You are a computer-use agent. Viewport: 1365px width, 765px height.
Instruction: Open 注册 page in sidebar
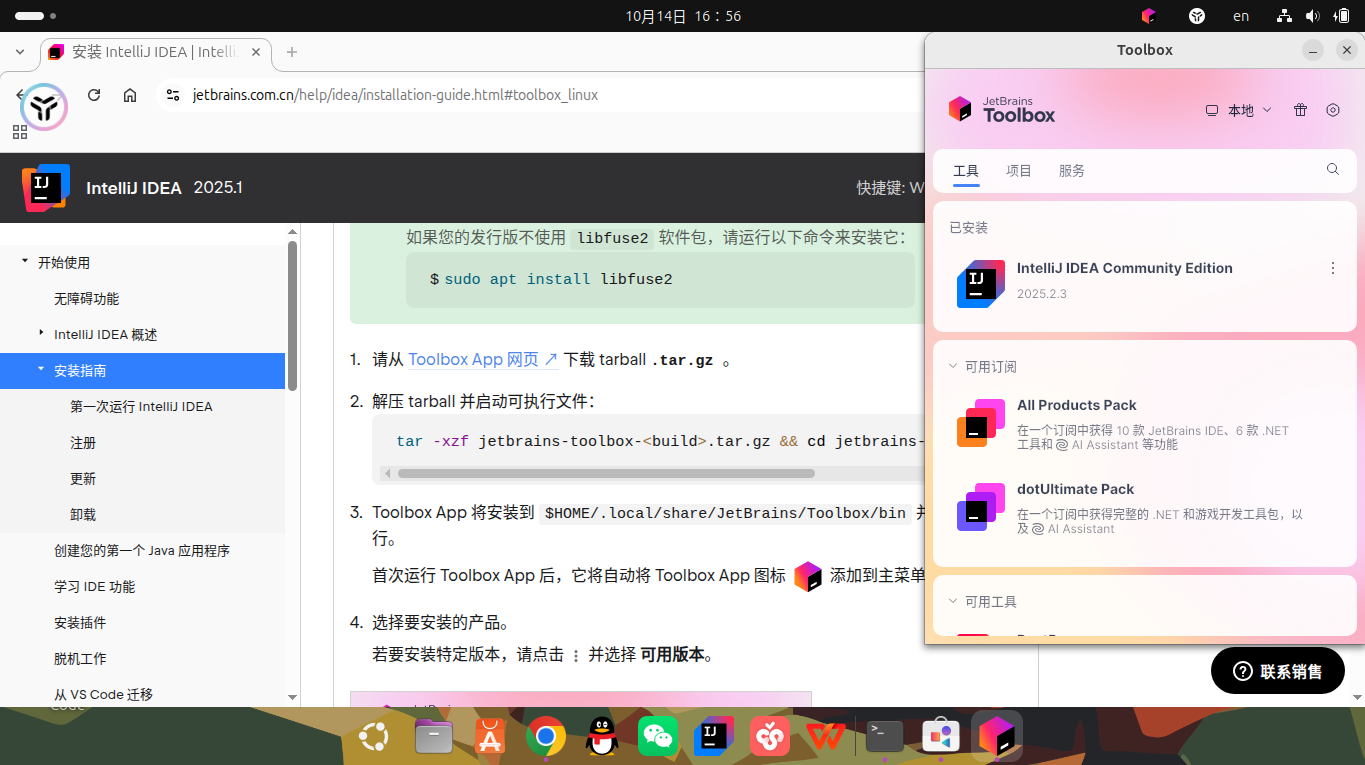tap(83, 443)
